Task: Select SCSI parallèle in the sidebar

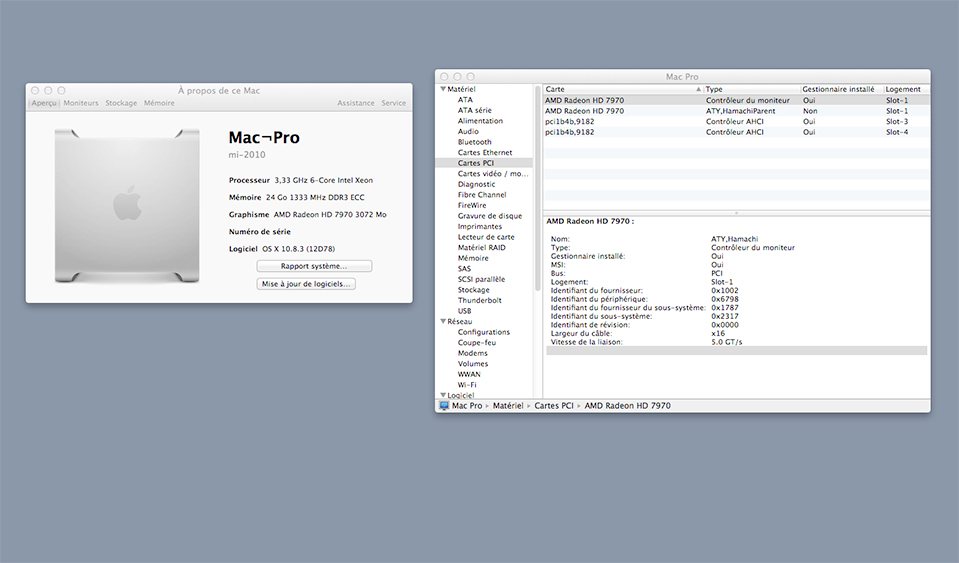Action: tap(481, 279)
